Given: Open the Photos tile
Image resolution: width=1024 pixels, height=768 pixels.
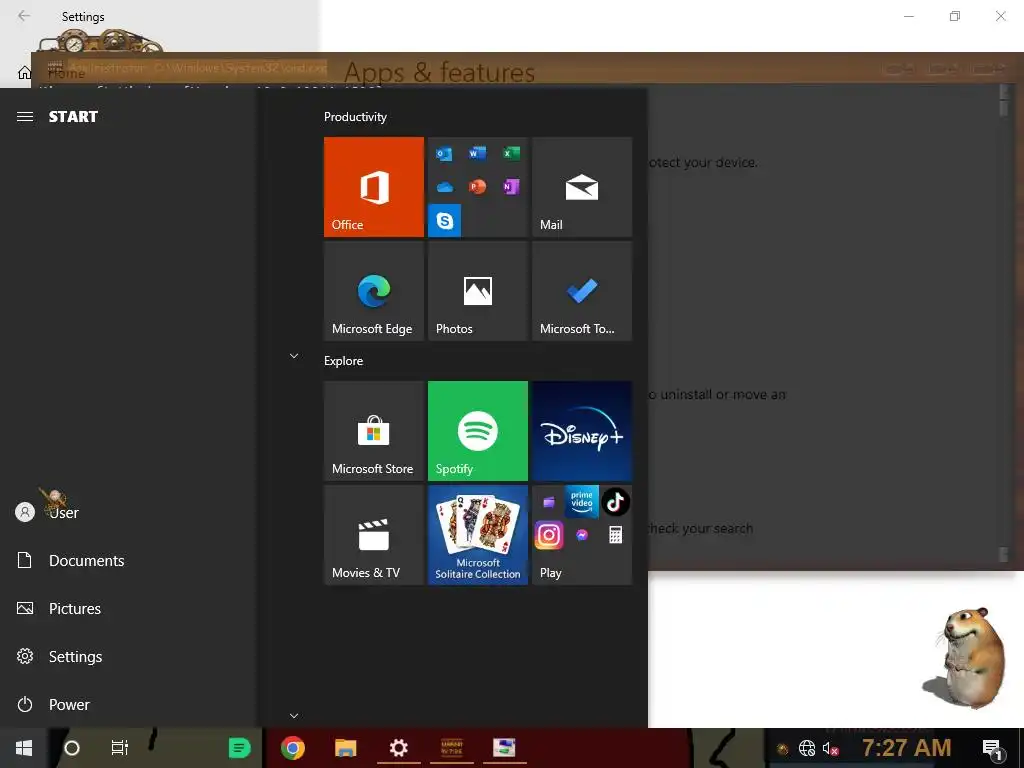Looking at the screenshot, I should (477, 291).
